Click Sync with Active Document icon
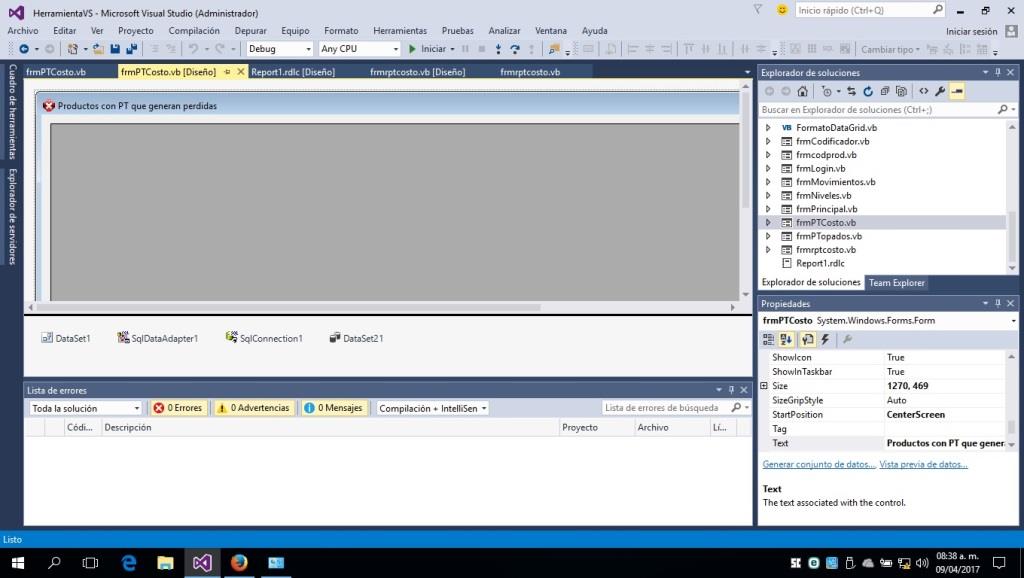1024x578 pixels. [x=851, y=91]
